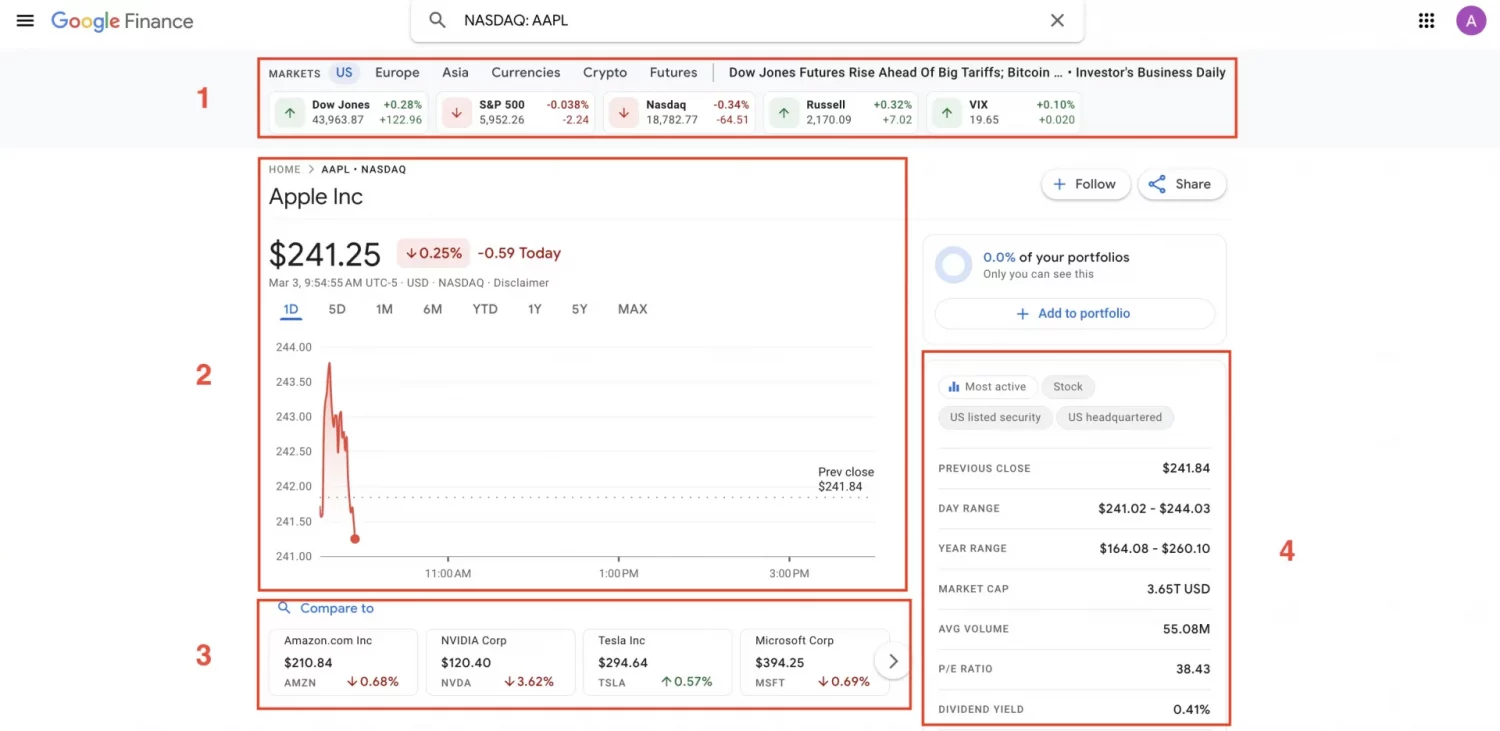The width and height of the screenshot is (1500, 731).
Task: Switch chart to 6M range
Action: [432, 309]
